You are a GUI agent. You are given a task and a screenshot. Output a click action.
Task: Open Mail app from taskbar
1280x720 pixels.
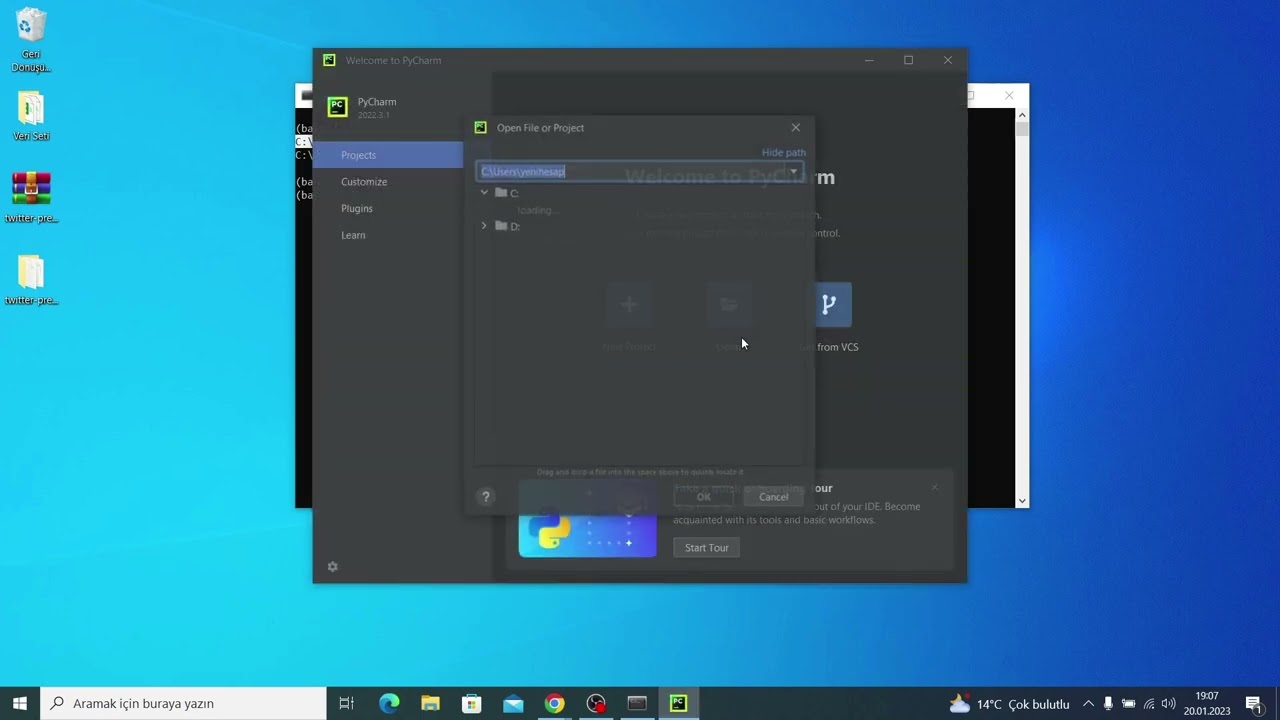513,703
